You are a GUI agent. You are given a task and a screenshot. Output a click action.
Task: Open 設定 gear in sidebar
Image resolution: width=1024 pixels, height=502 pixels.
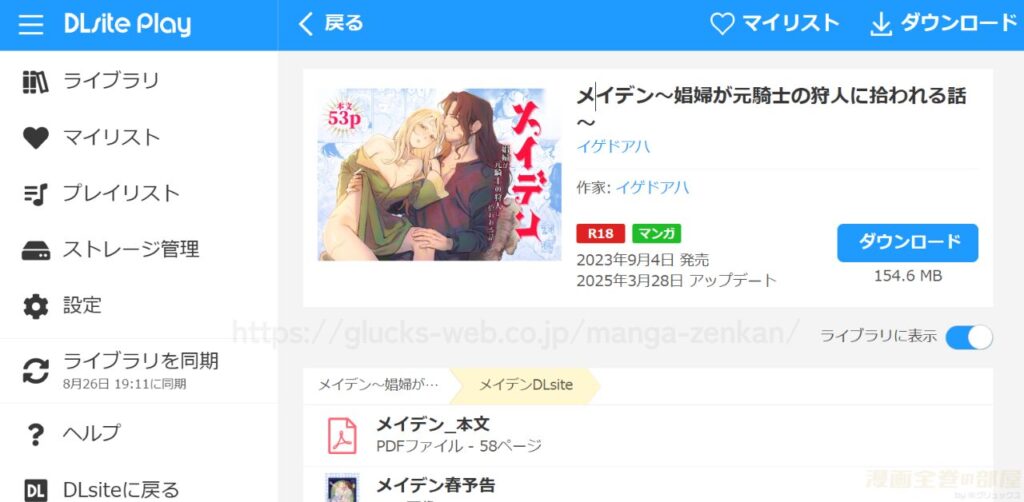tap(35, 306)
